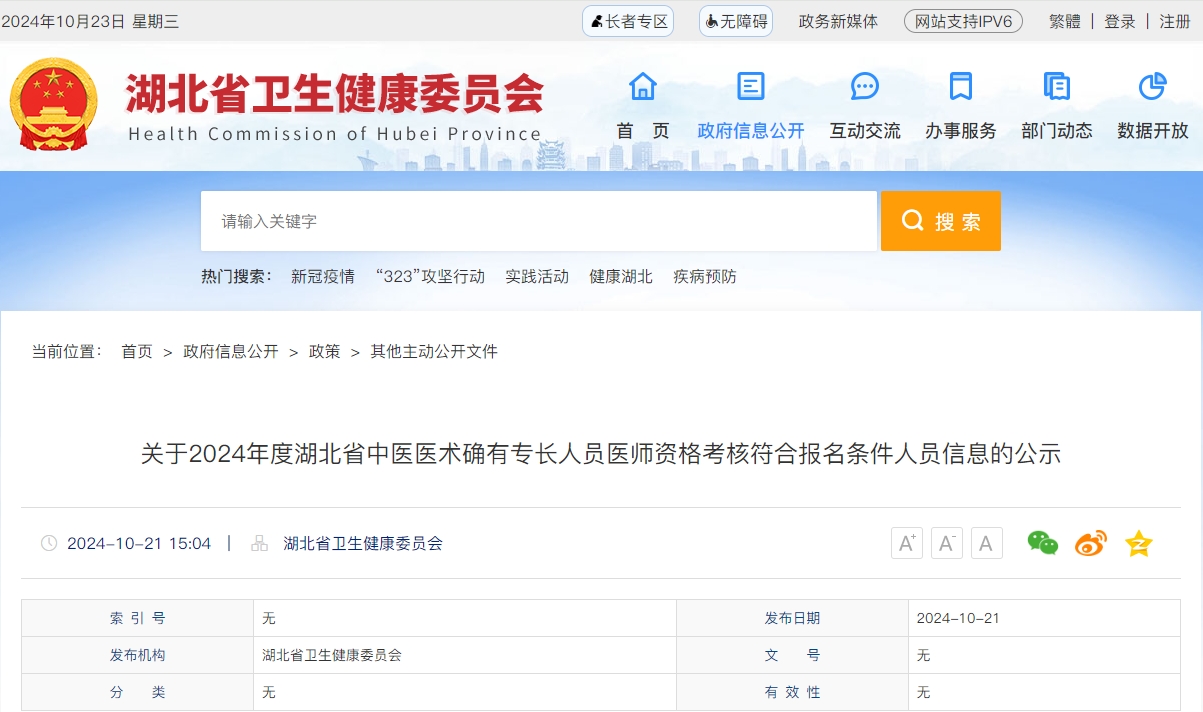
Task: Click the publish time 2024-10-21 15:04
Action: pos(139,544)
